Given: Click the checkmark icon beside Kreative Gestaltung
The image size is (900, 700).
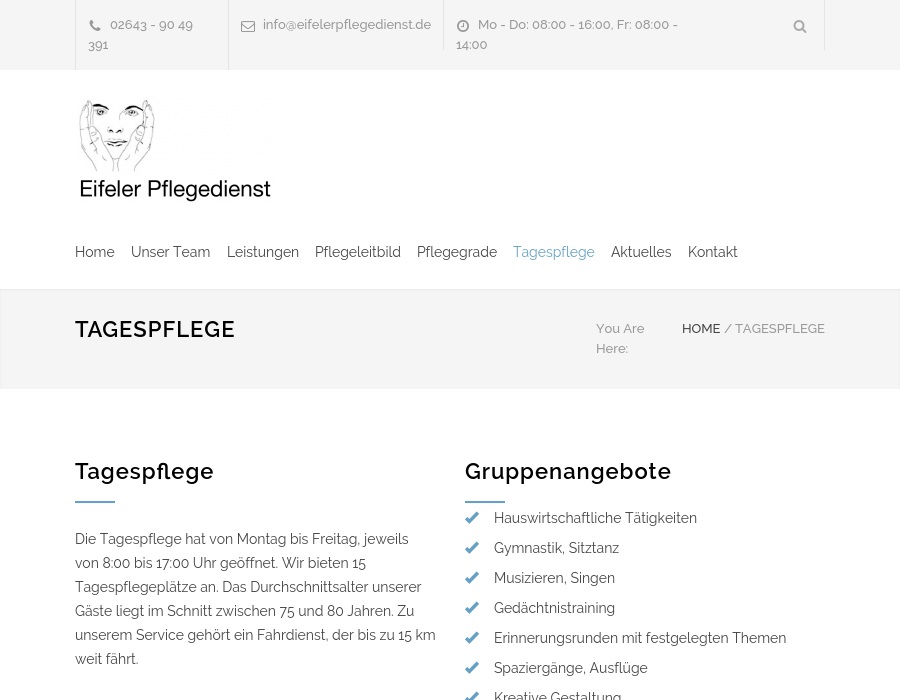Looking at the screenshot, I should tap(472, 694).
